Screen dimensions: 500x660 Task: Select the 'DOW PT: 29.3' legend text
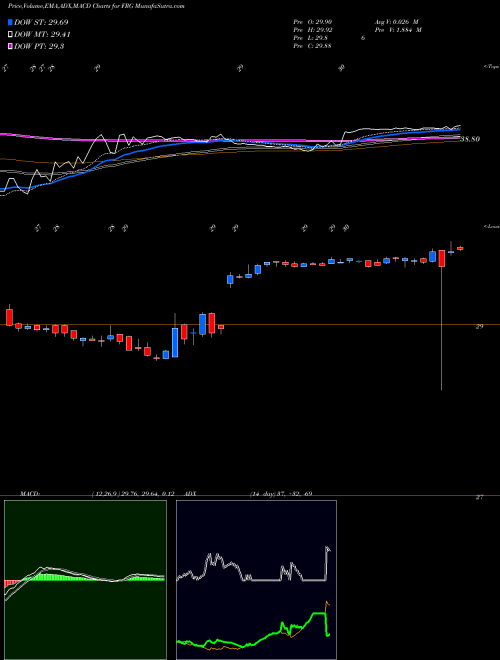coord(39,46)
